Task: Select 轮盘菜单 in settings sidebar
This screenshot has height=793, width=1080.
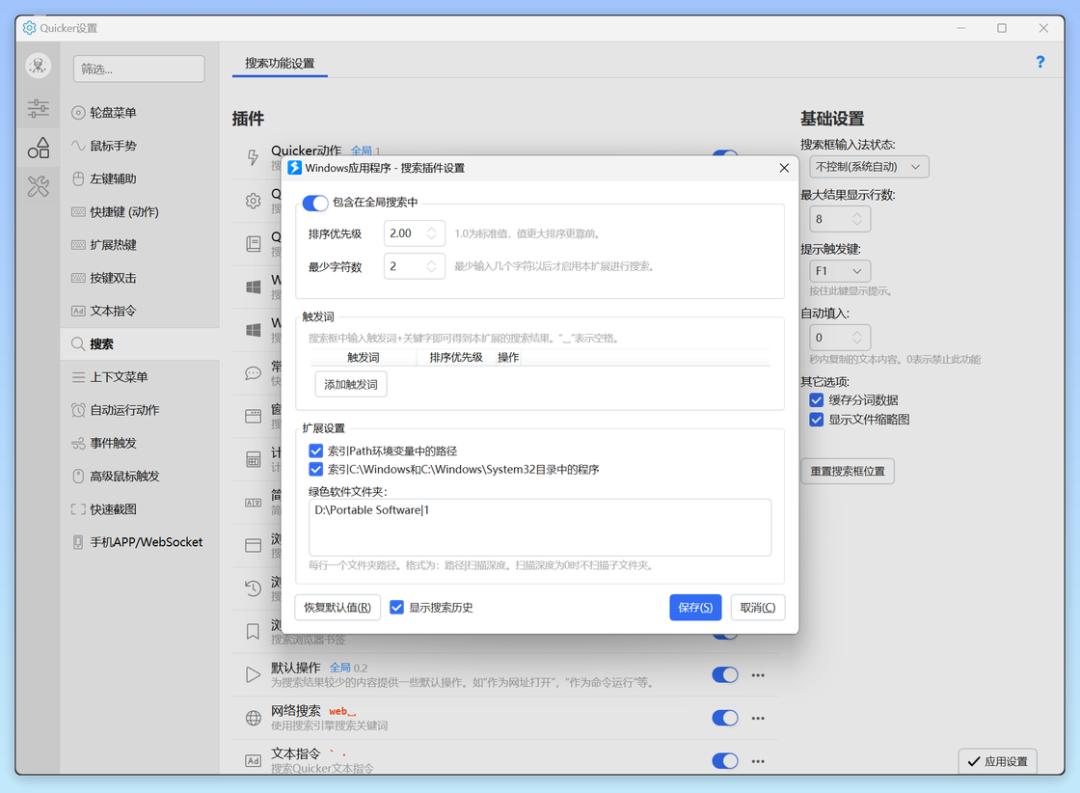Action: [140, 112]
